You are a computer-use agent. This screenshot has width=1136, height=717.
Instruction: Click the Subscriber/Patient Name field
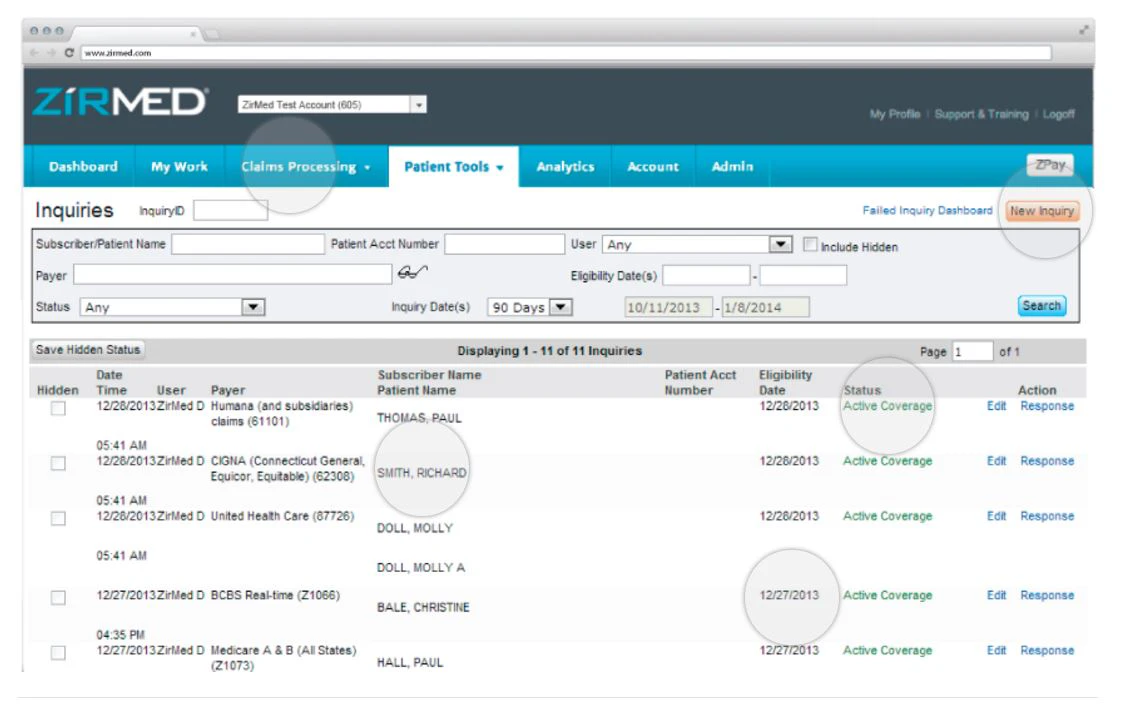click(248, 244)
